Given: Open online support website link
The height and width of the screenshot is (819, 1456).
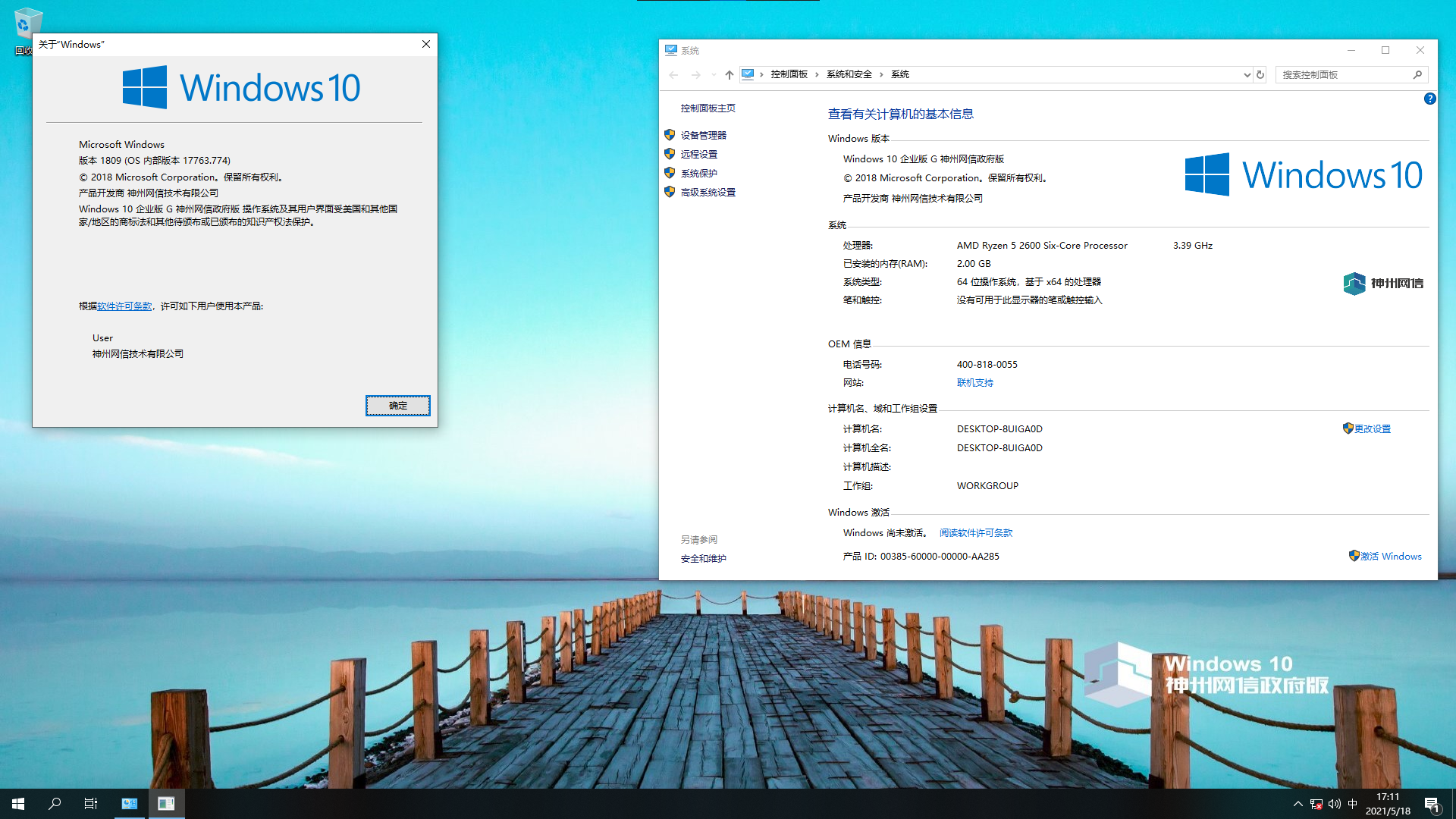Looking at the screenshot, I should (974, 383).
